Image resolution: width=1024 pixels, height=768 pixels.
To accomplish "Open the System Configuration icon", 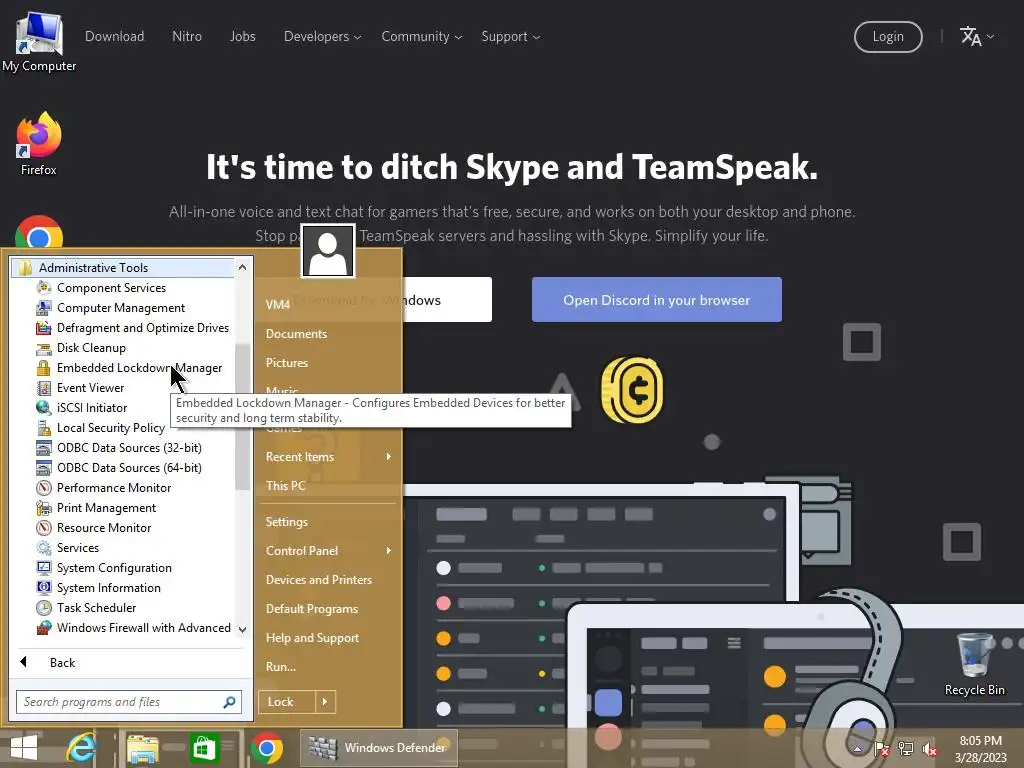I will pos(44,568).
